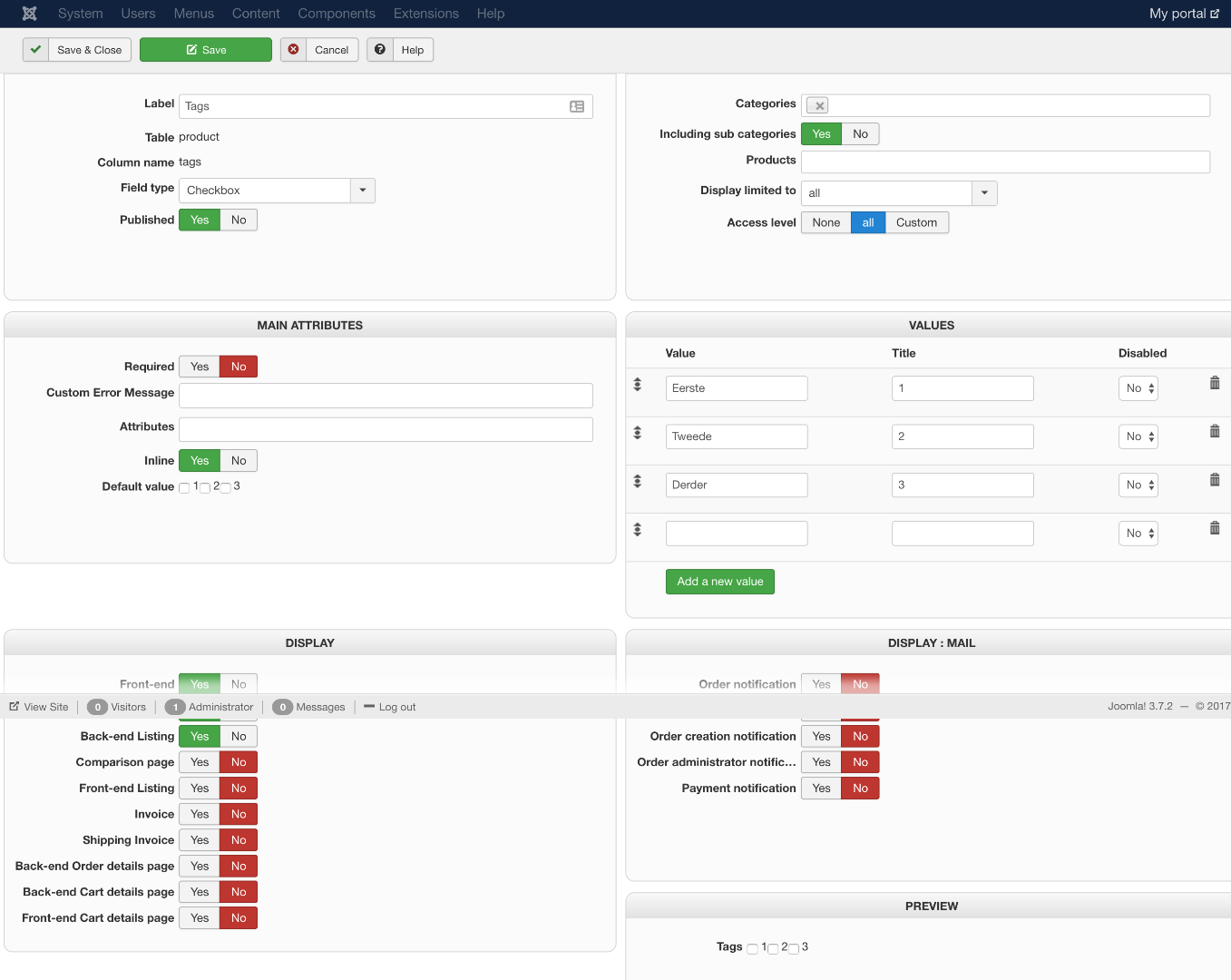Set Required to Yes
Image resolution: width=1231 pixels, height=980 pixels.
[200, 367]
